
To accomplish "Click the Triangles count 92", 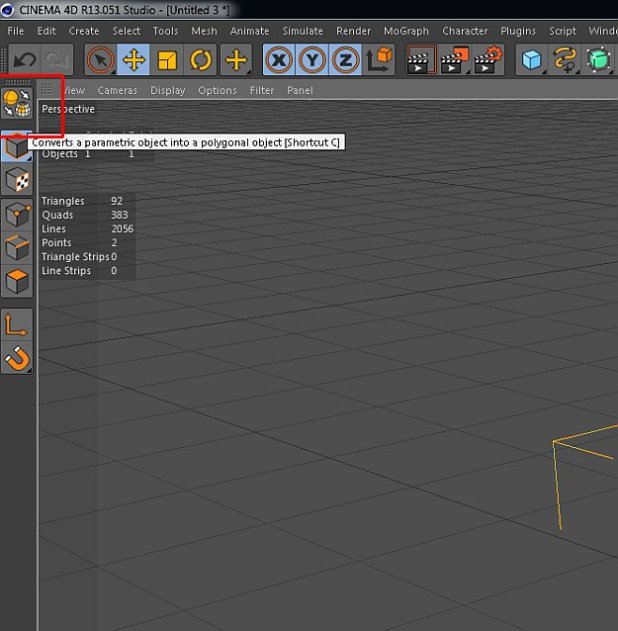I will [117, 201].
